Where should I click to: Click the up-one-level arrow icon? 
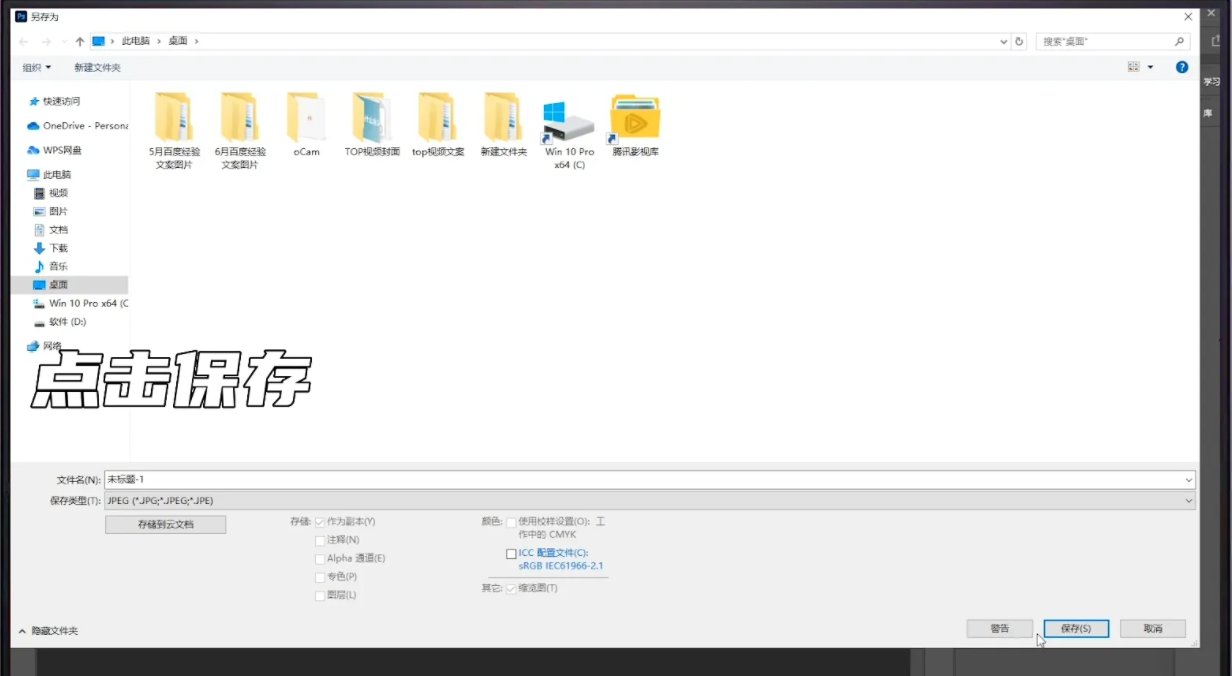[x=80, y=41]
